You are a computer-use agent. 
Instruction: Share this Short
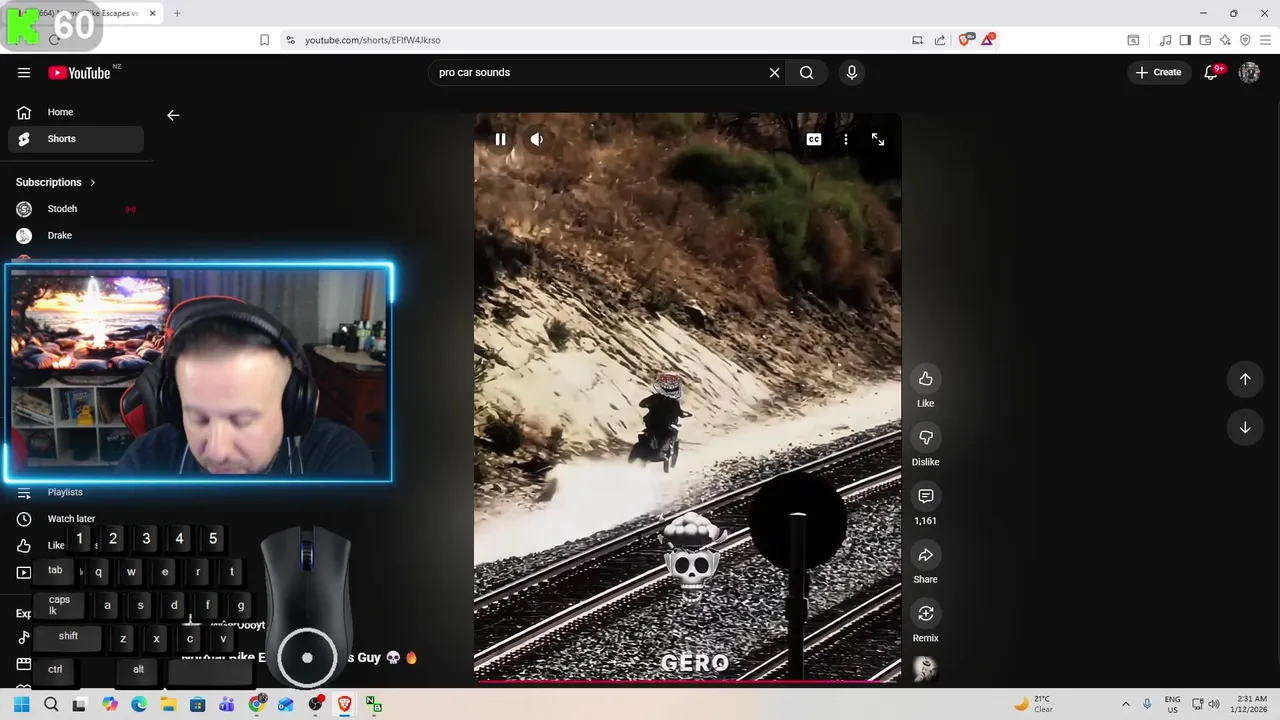click(x=926, y=555)
